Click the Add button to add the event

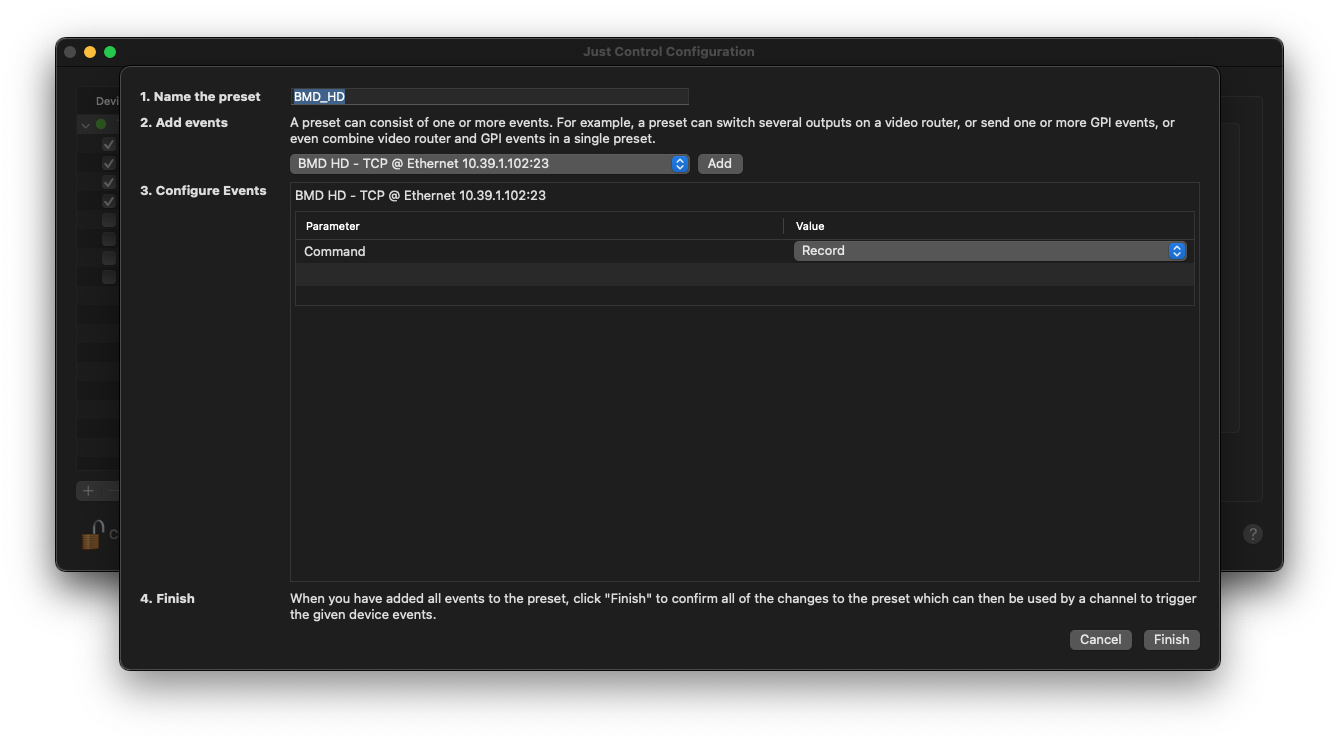tap(720, 163)
